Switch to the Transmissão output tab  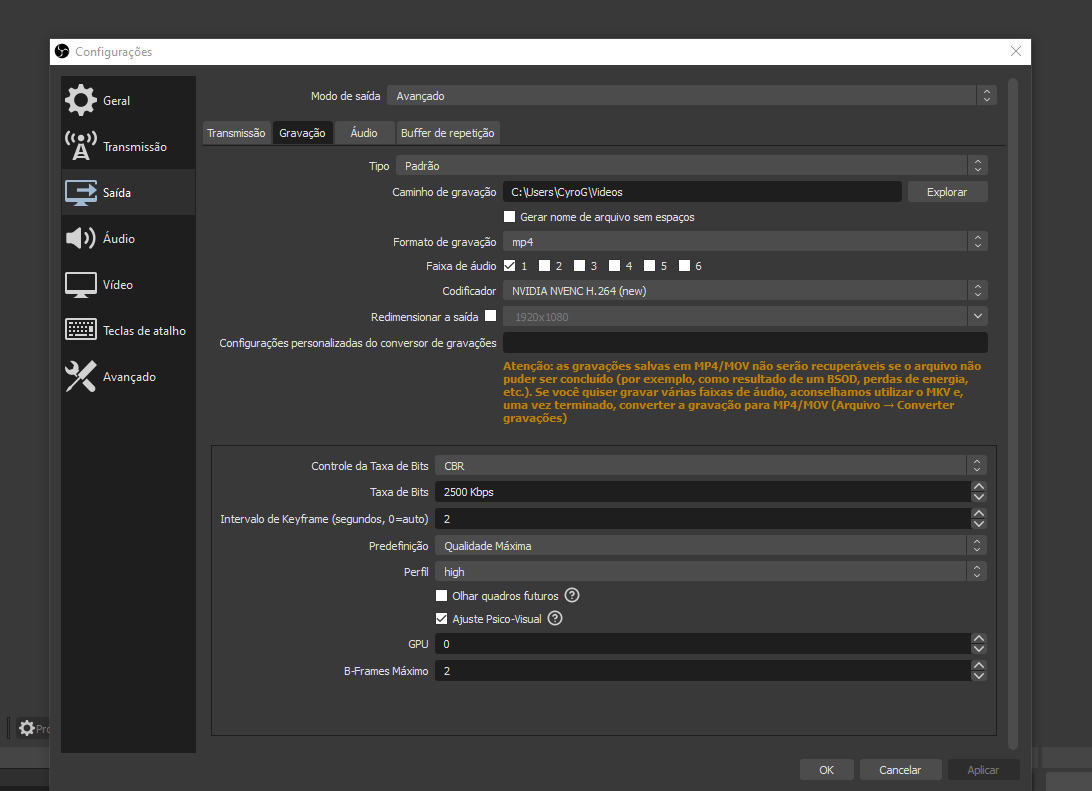236,133
